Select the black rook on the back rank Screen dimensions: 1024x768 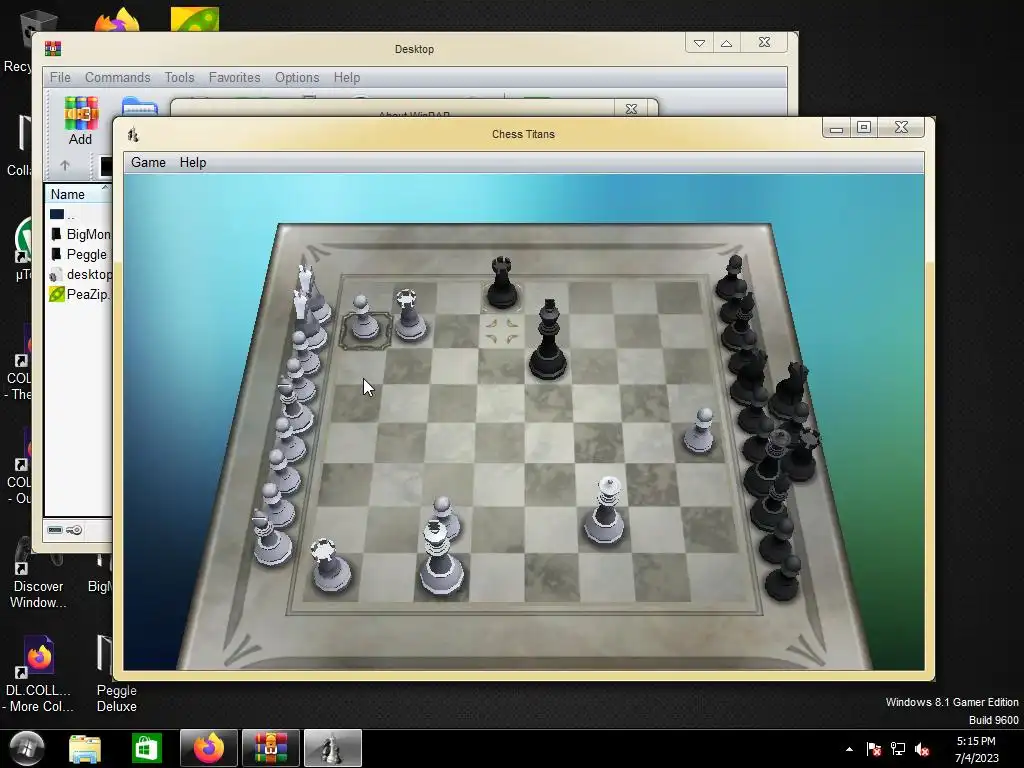pos(502,283)
